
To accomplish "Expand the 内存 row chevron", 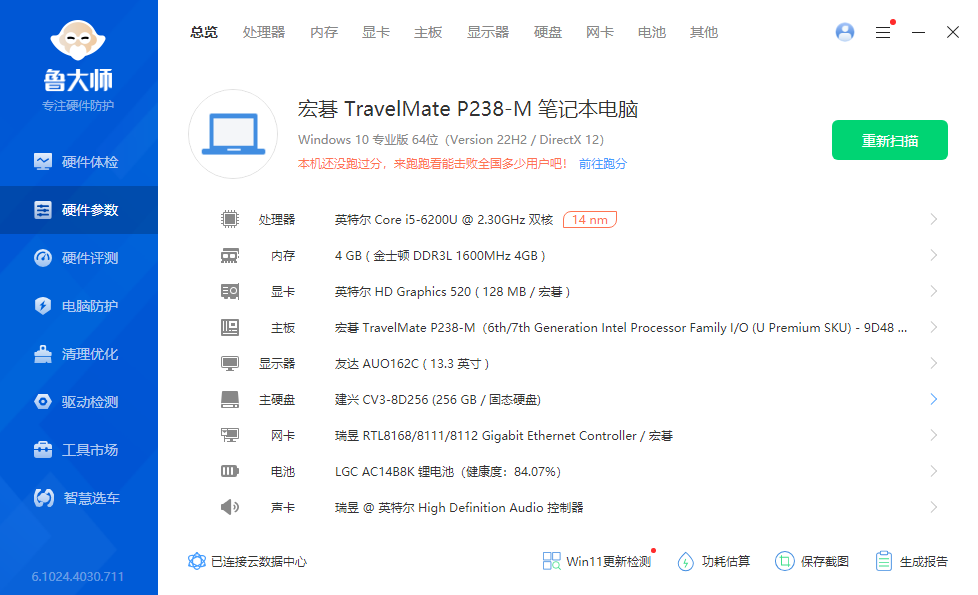I will tap(934, 255).
